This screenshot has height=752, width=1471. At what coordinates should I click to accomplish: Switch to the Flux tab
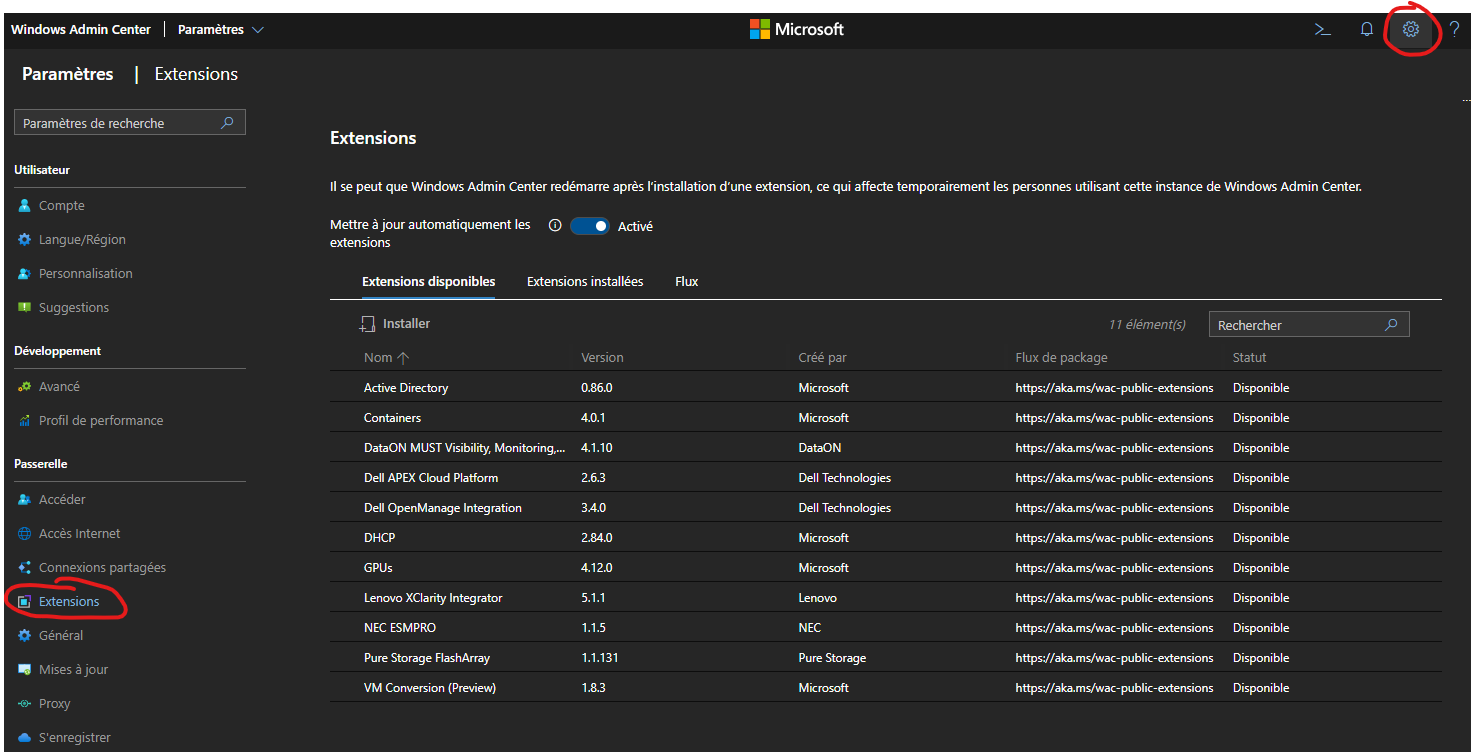click(686, 281)
